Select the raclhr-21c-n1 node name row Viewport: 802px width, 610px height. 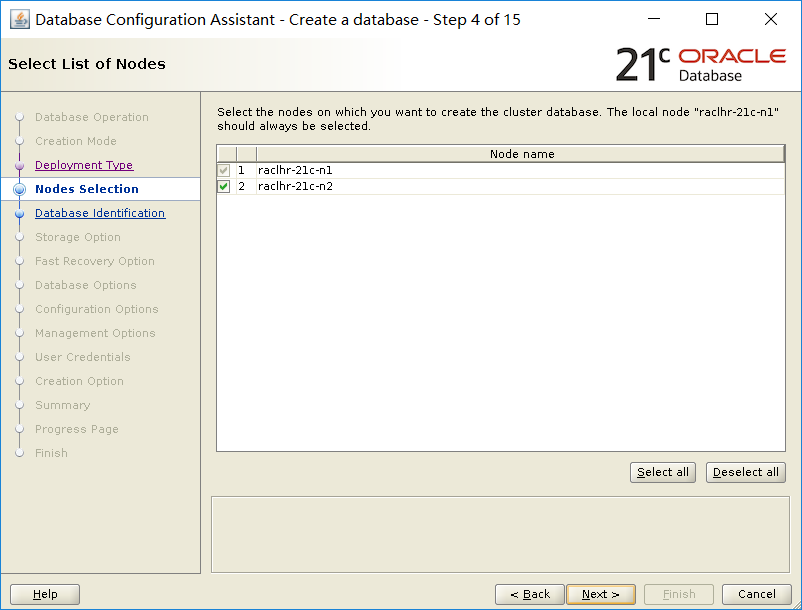pyautogui.click(x=520, y=170)
